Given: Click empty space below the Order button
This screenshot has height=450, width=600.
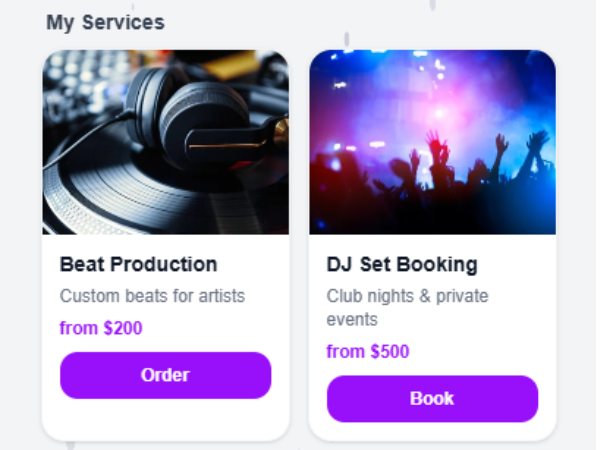Looking at the screenshot, I should pyautogui.click(x=165, y=419).
